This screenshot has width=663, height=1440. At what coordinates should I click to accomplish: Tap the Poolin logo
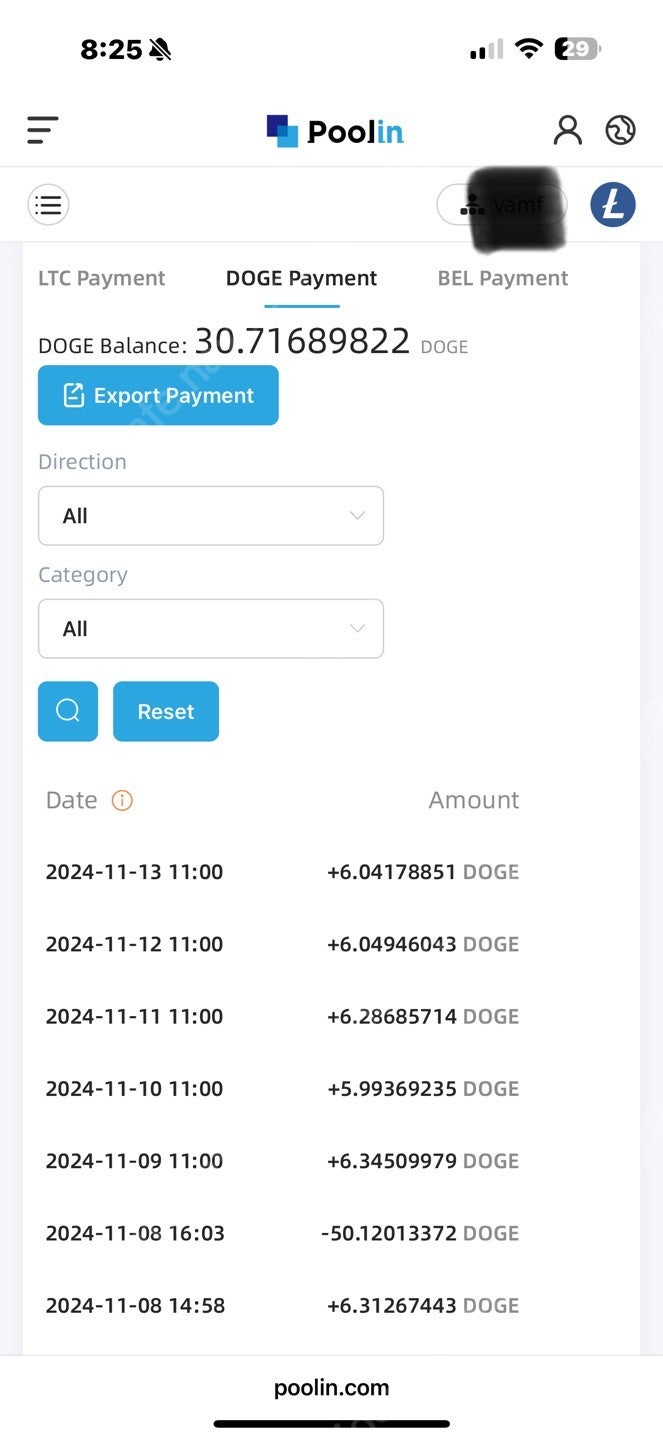[335, 131]
